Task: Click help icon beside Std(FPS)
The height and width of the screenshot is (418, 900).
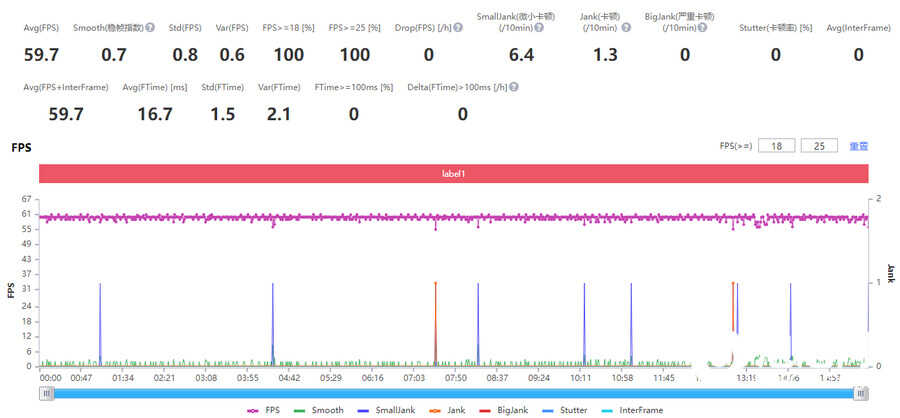Action: pos(207,27)
